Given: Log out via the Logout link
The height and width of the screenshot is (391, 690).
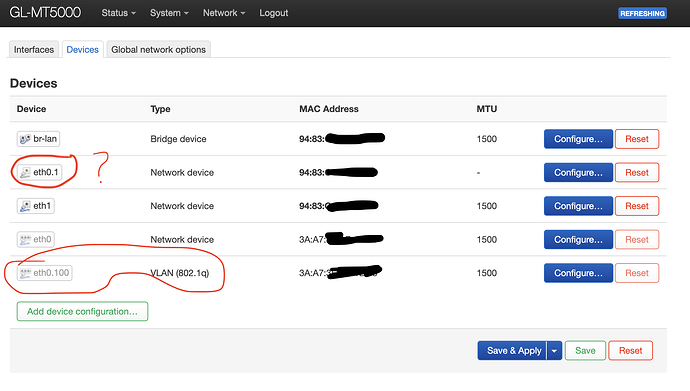Looking at the screenshot, I should tap(273, 13).
